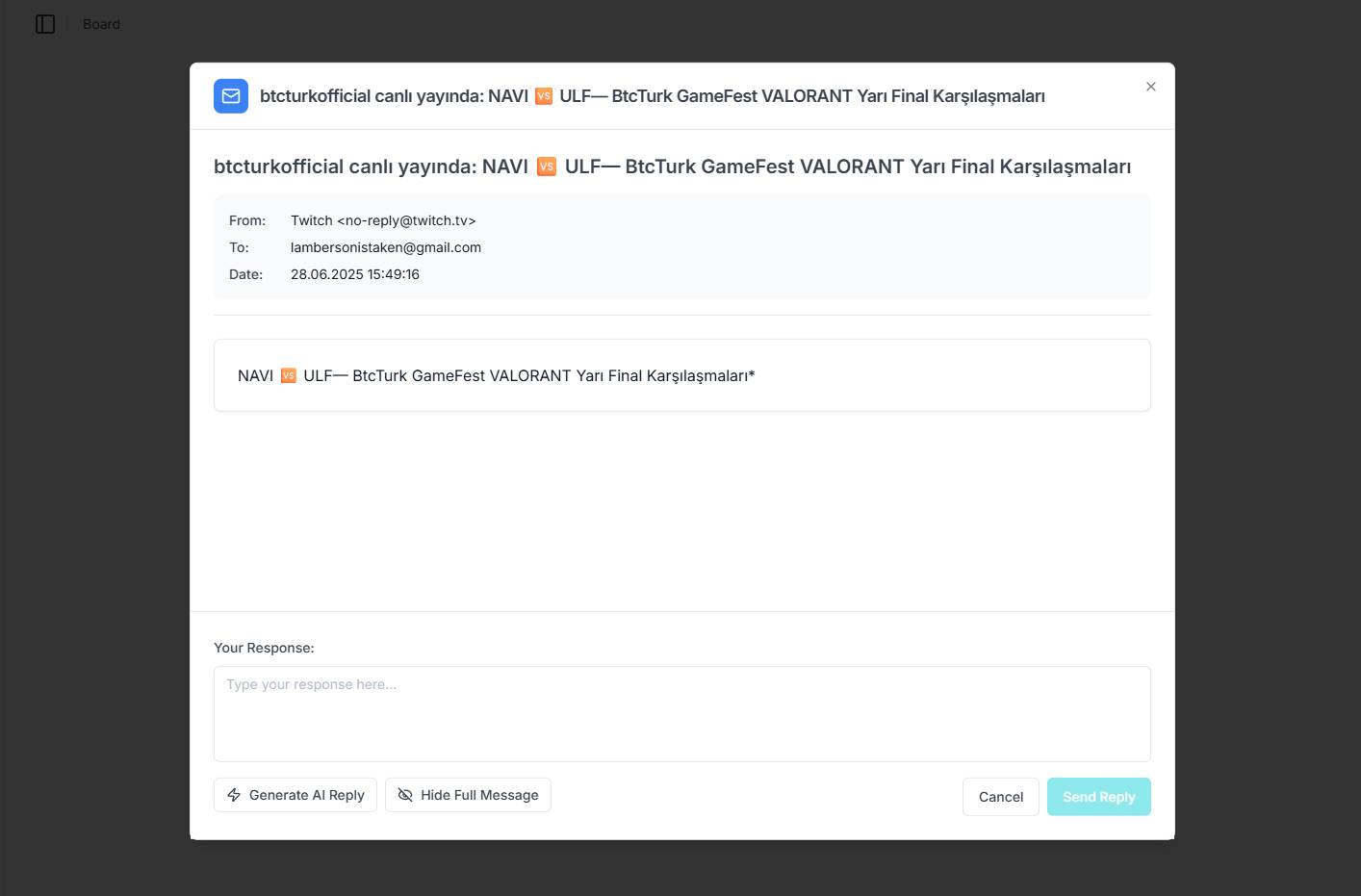Generate an AI reply
1361x896 pixels.
(295, 795)
